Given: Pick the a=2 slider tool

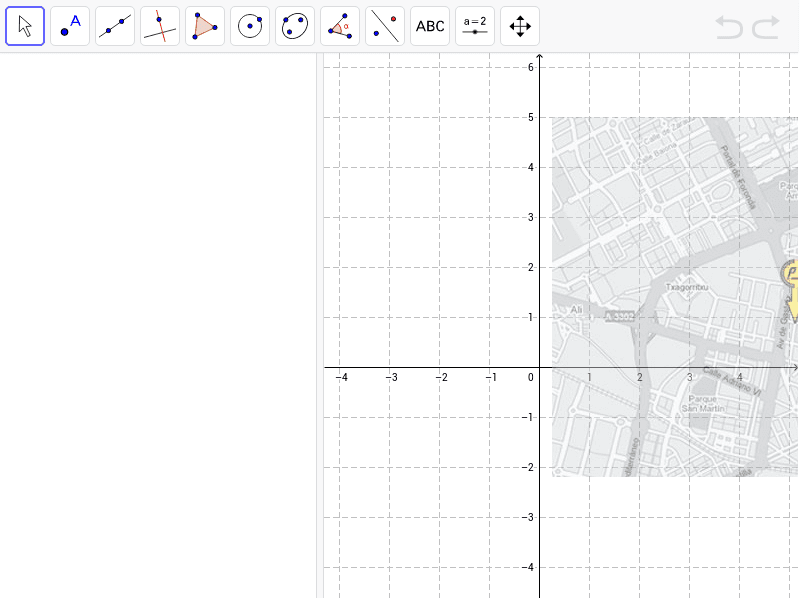Looking at the screenshot, I should pyautogui.click(x=475, y=26).
